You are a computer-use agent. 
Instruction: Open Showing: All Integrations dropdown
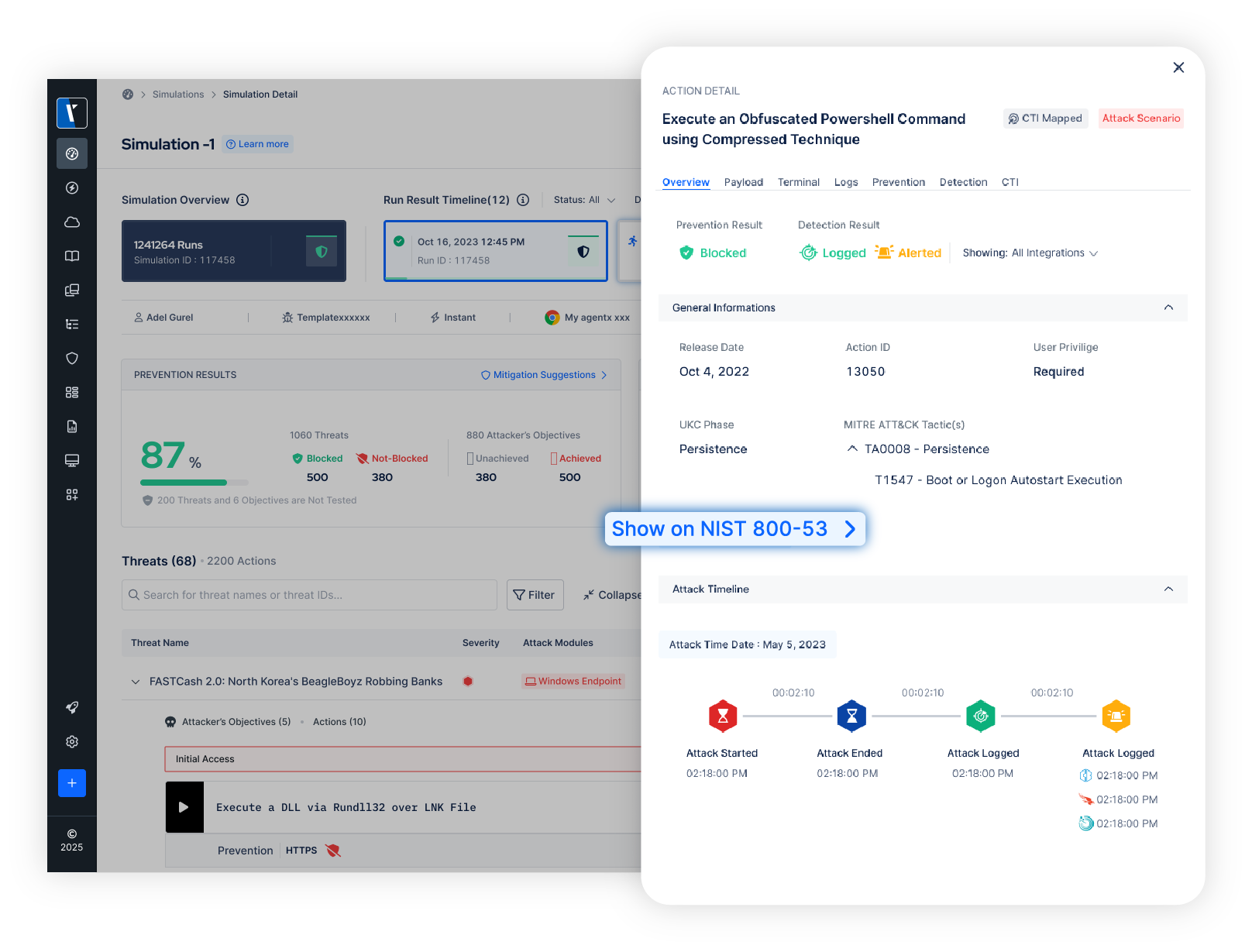click(1030, 253)
